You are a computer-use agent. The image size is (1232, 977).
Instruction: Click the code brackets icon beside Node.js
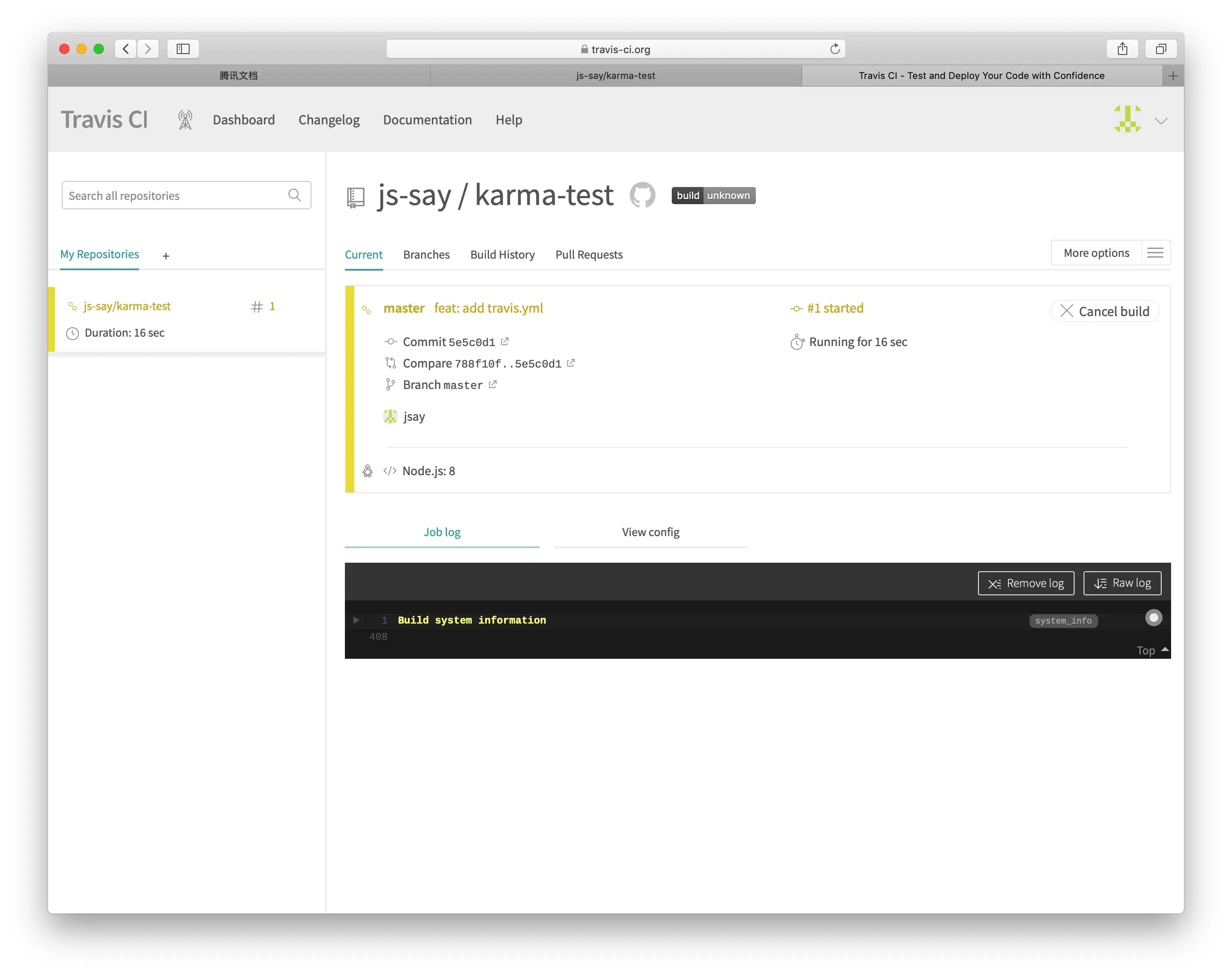click(390, 471)
